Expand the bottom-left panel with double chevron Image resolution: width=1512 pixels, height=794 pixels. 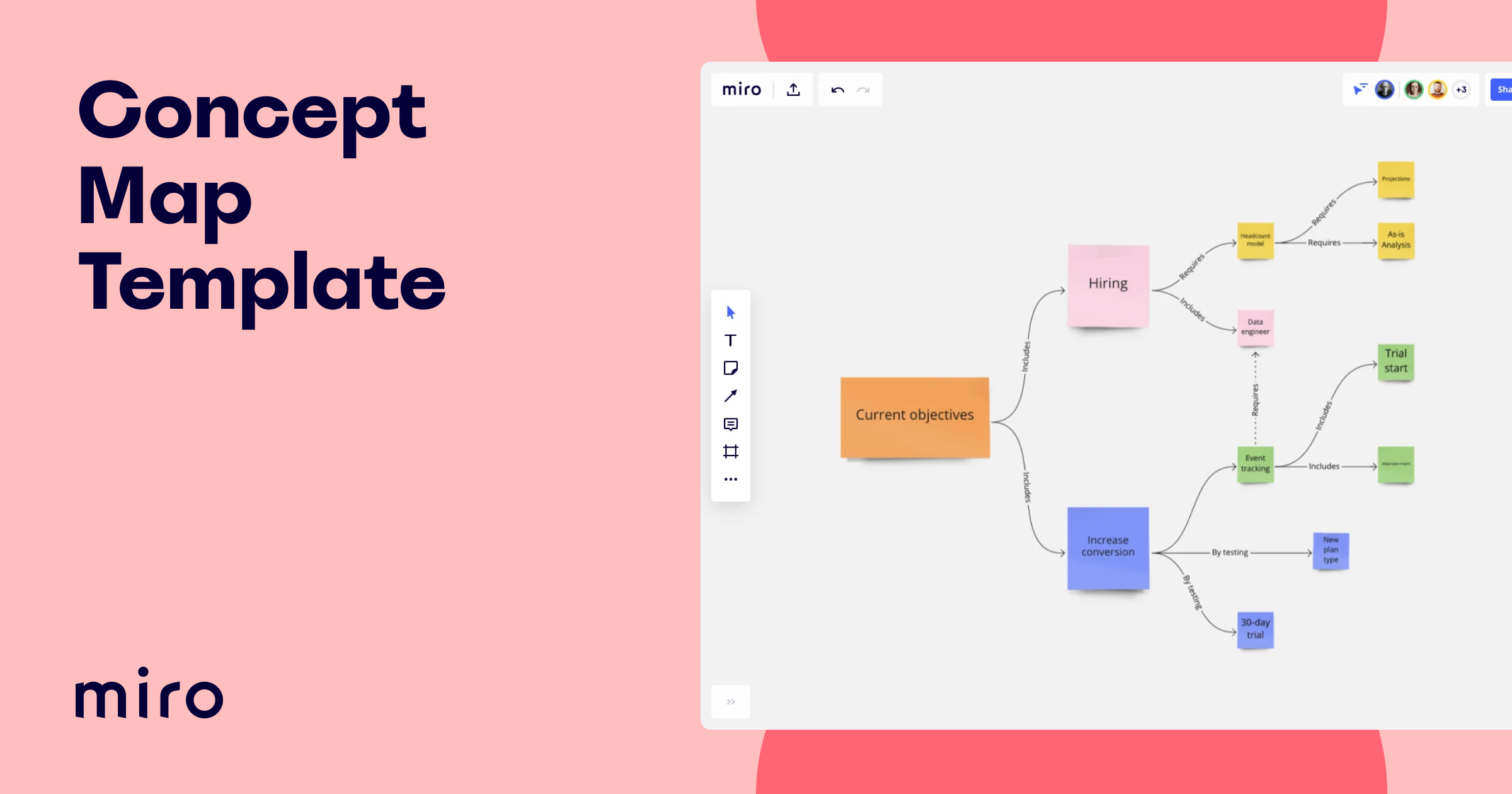pos(731,701)
